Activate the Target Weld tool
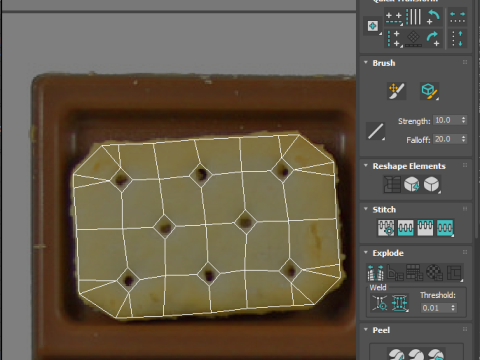 tap(380, 303)
